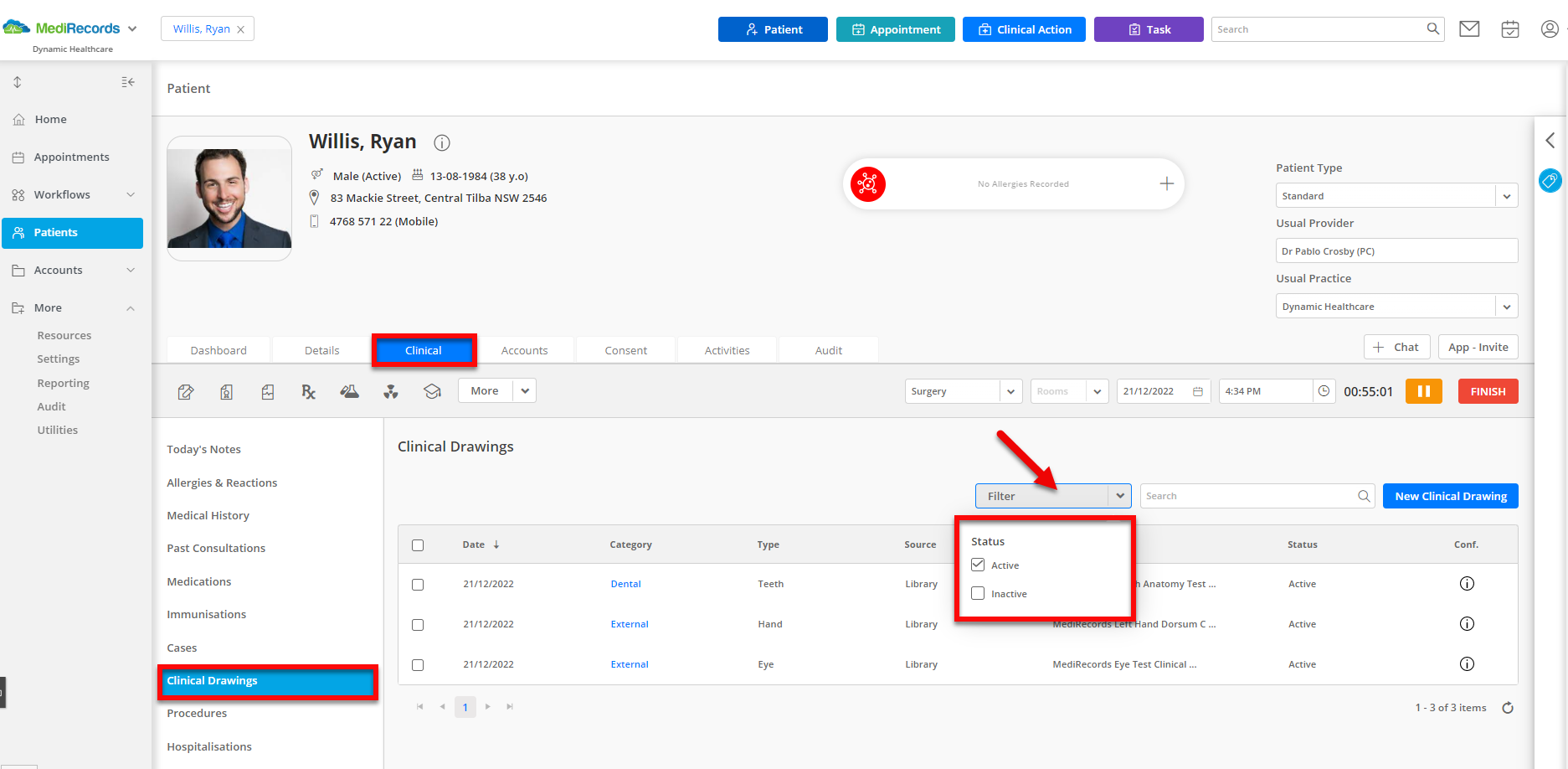Click the blue tag icon on right panel
Viewport: 1568px width, 769px height.
pyautogui.click(x=1550, y=180)
